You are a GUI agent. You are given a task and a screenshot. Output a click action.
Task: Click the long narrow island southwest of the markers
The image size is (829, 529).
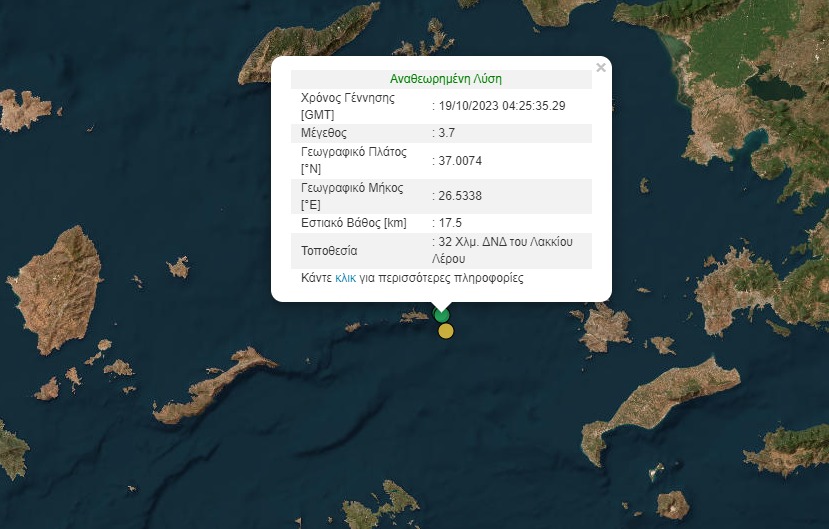click(x=210, y=385)
